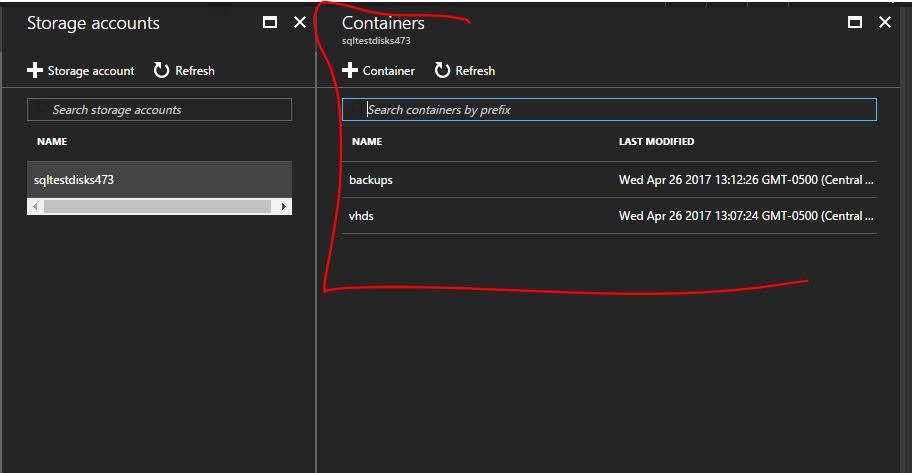Click the plus icon to add Container
912x473 pixels.
pos(350,71)
